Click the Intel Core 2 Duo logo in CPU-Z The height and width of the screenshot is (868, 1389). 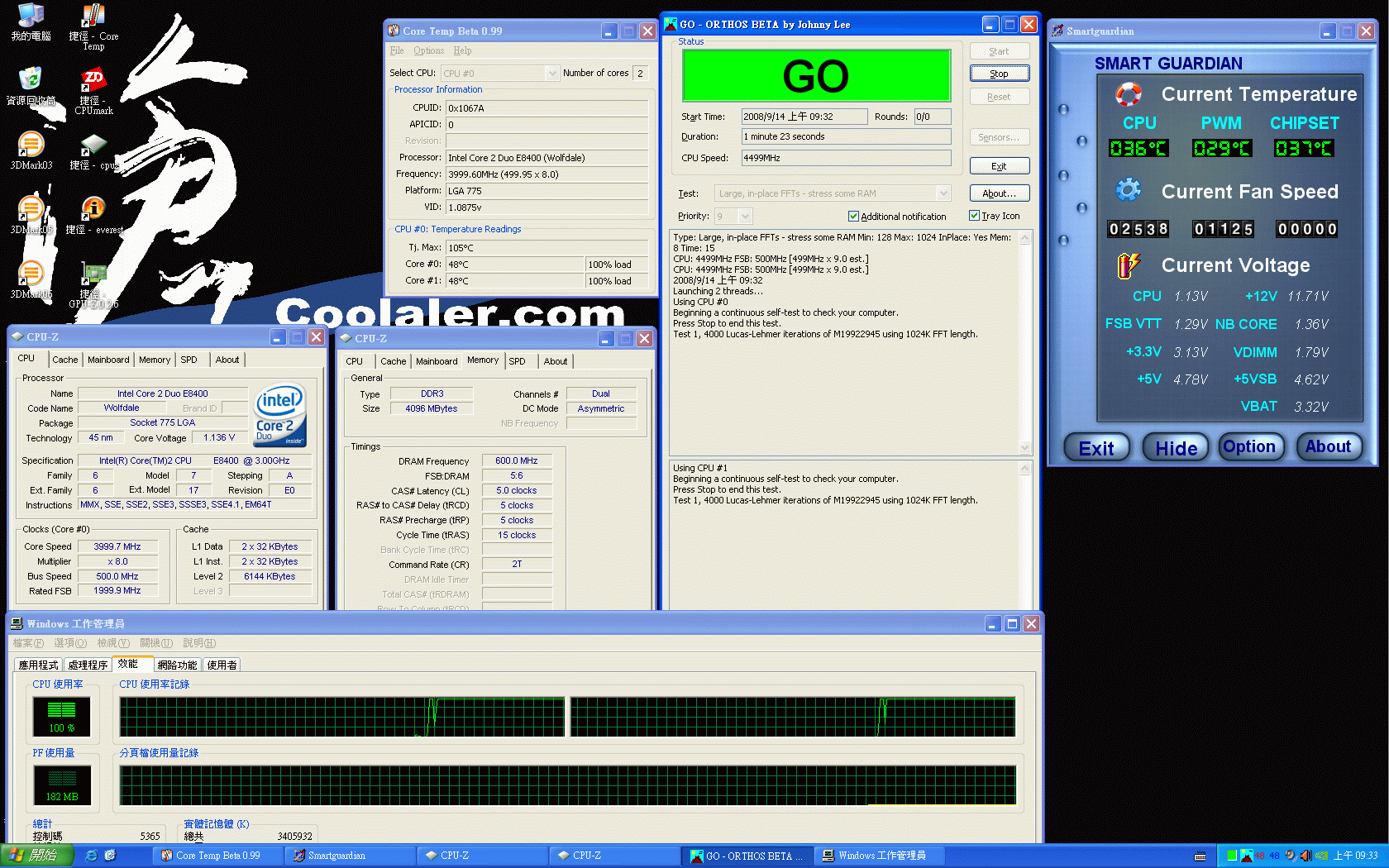(280, 415)
